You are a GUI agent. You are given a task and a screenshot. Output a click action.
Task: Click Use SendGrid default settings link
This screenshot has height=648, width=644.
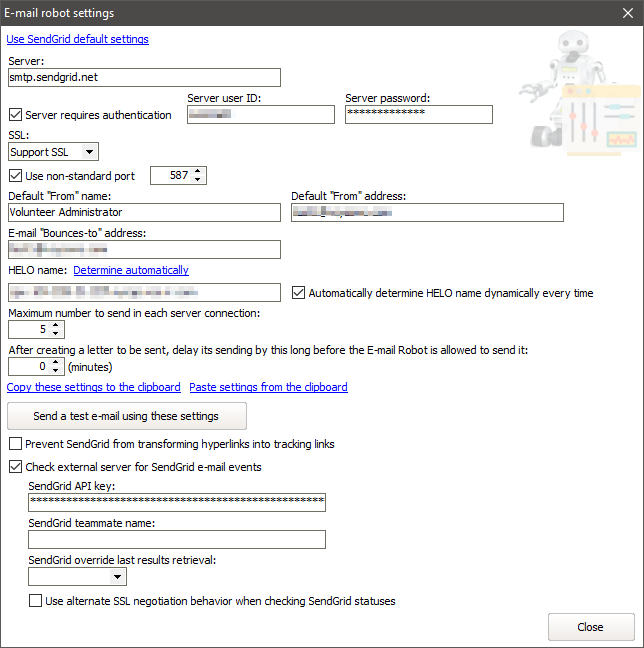pos(78,39)
